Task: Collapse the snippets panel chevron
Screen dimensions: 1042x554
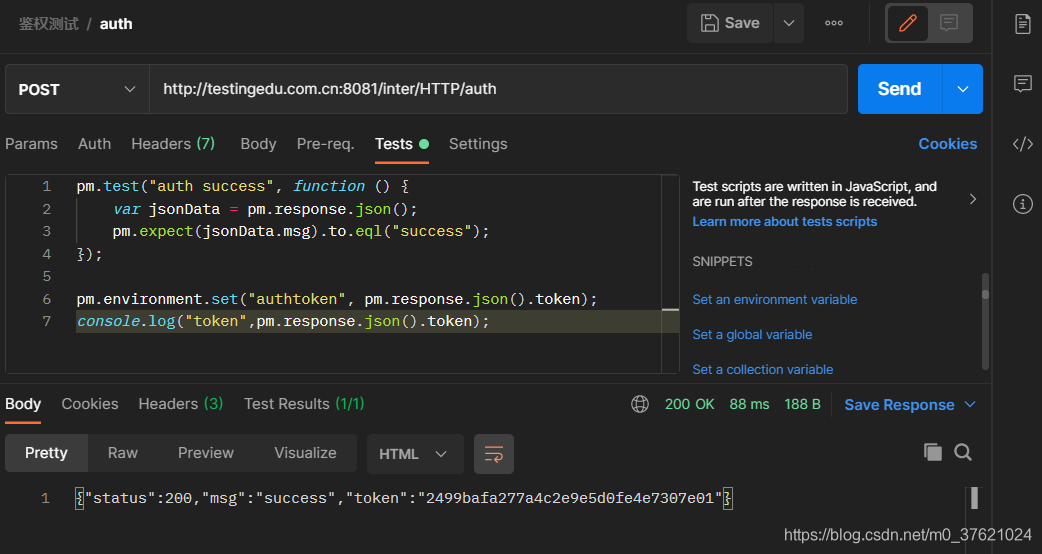Action: pyautogui.click(x=973, y=199)
